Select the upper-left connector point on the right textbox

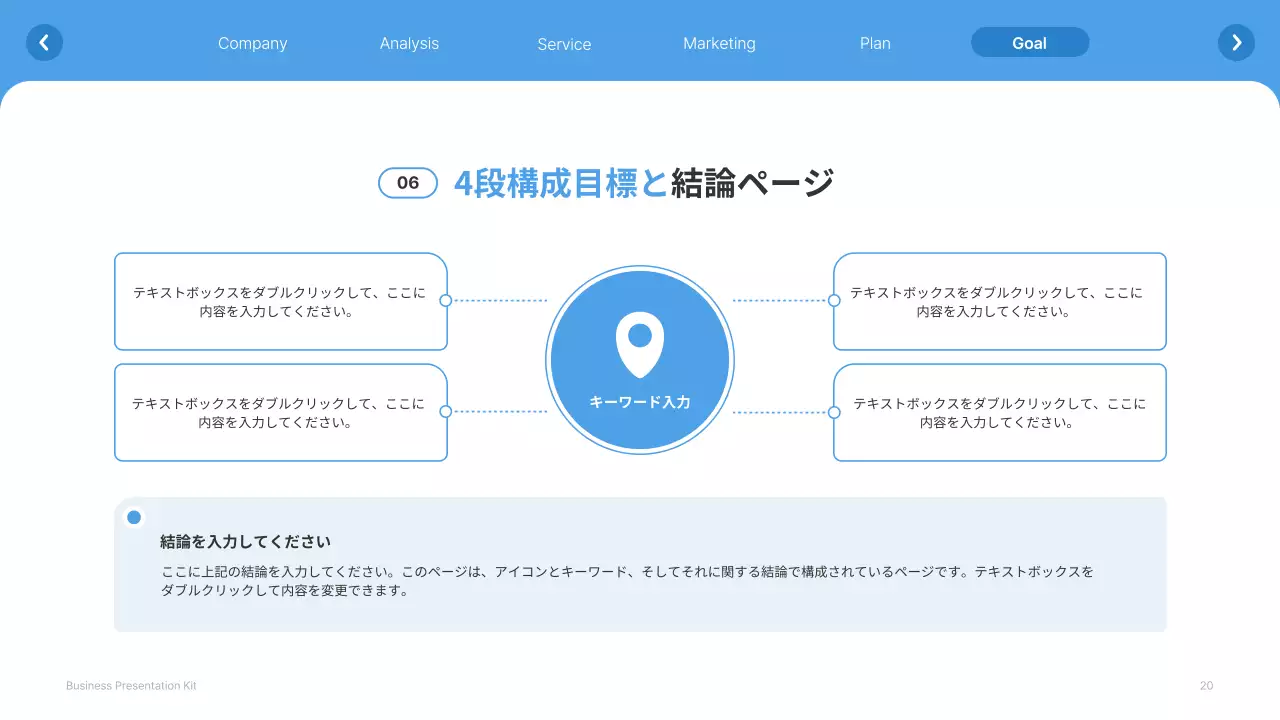click(x=835, y=301)
